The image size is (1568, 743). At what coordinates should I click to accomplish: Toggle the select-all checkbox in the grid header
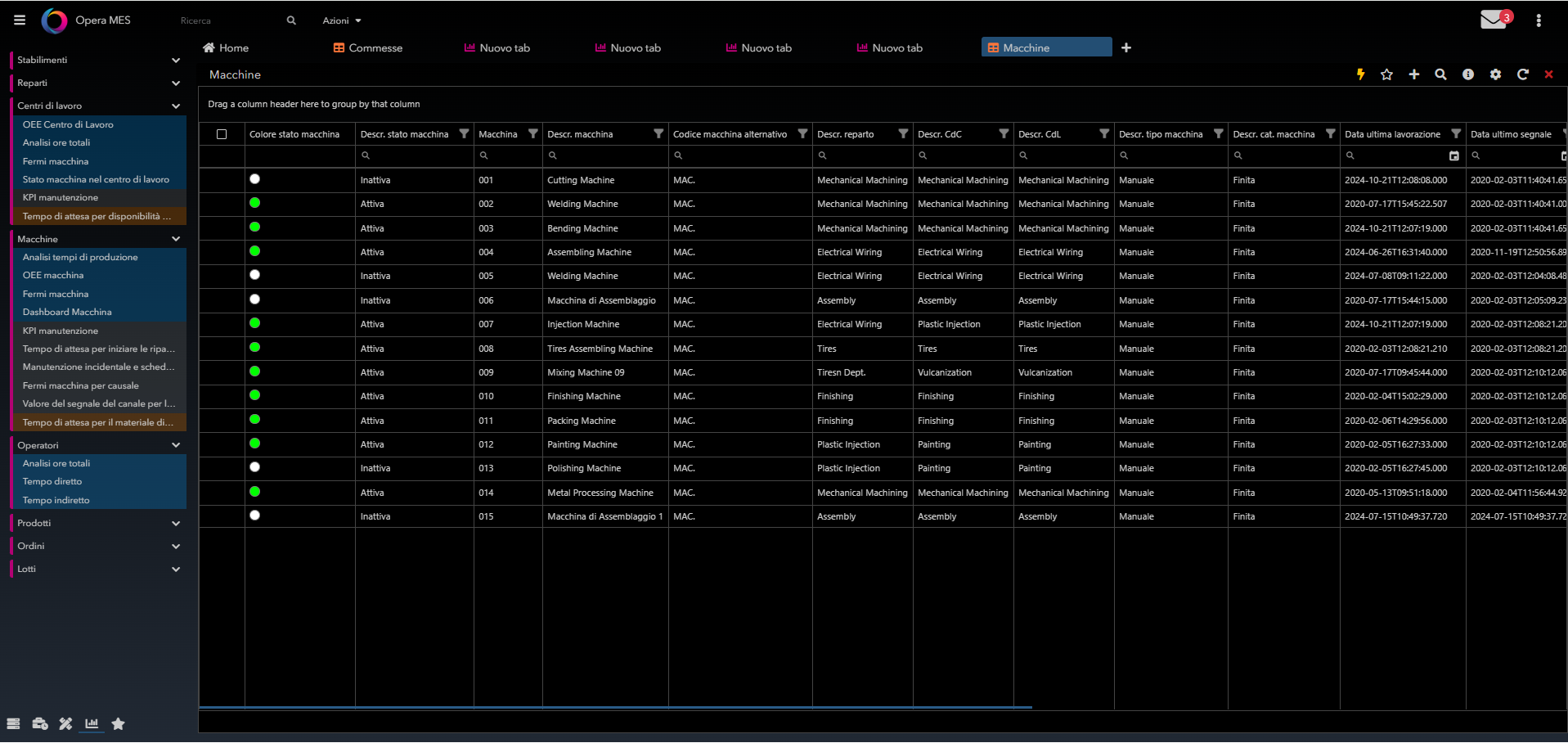click(x=222, y=133)
